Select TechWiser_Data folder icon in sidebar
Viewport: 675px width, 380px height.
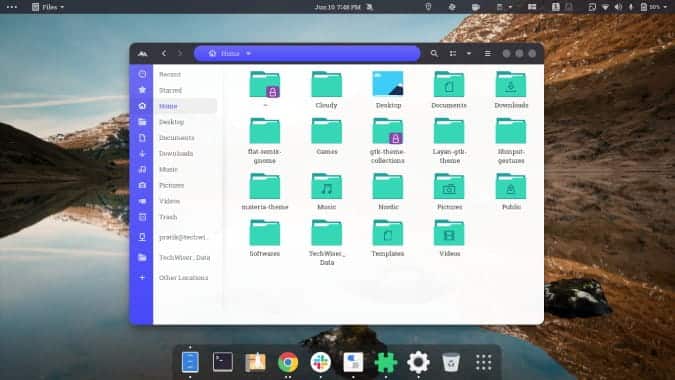click(x=142, y=257)
